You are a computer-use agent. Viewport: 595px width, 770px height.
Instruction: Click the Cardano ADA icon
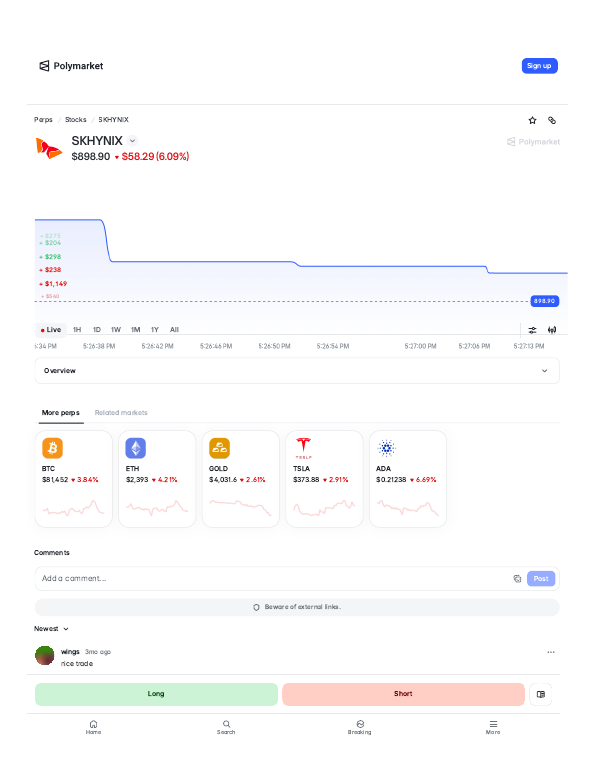click(x=386, y=448)
